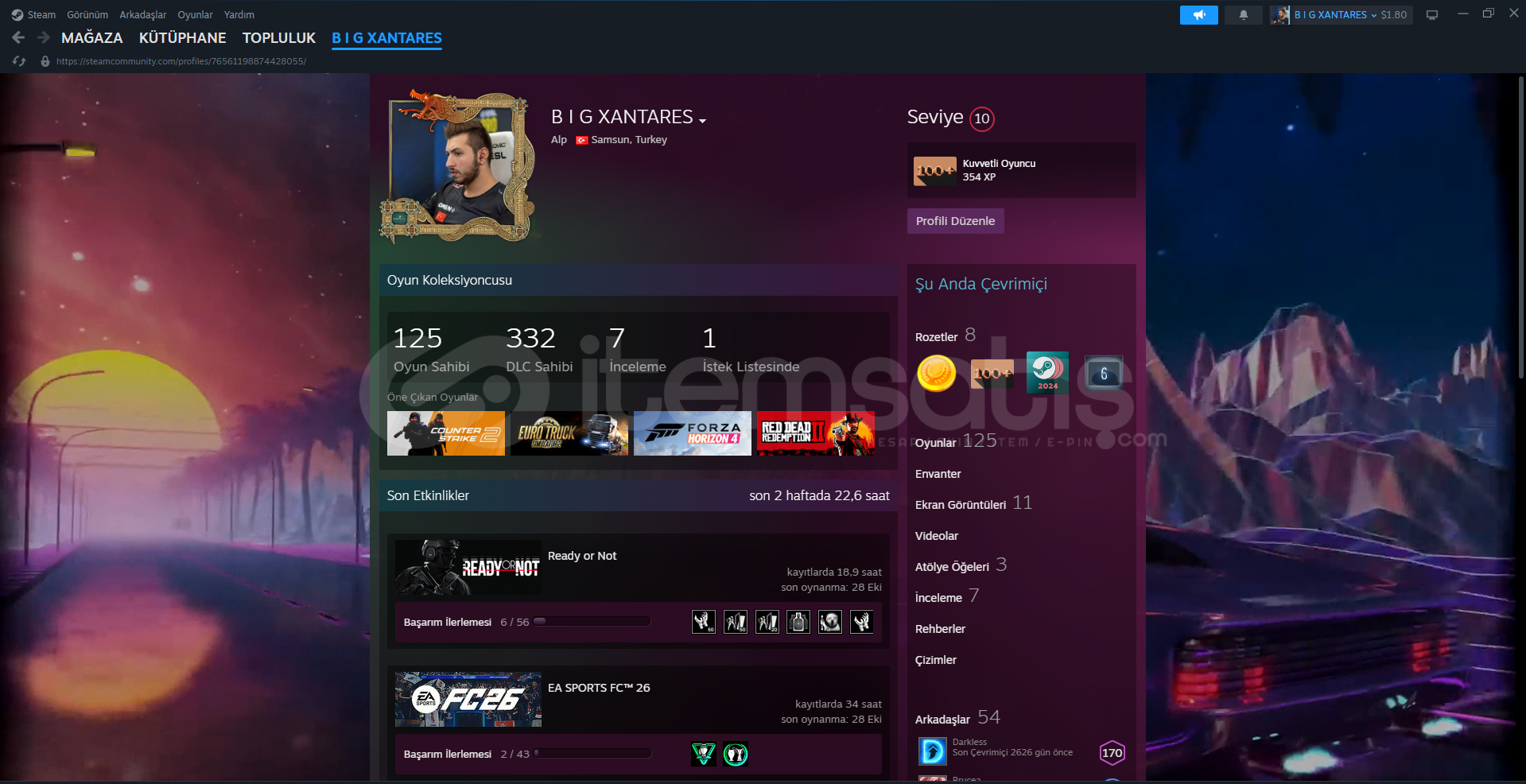
Task: Open the announcements megaphone button
Action: tap(1199, 15)
